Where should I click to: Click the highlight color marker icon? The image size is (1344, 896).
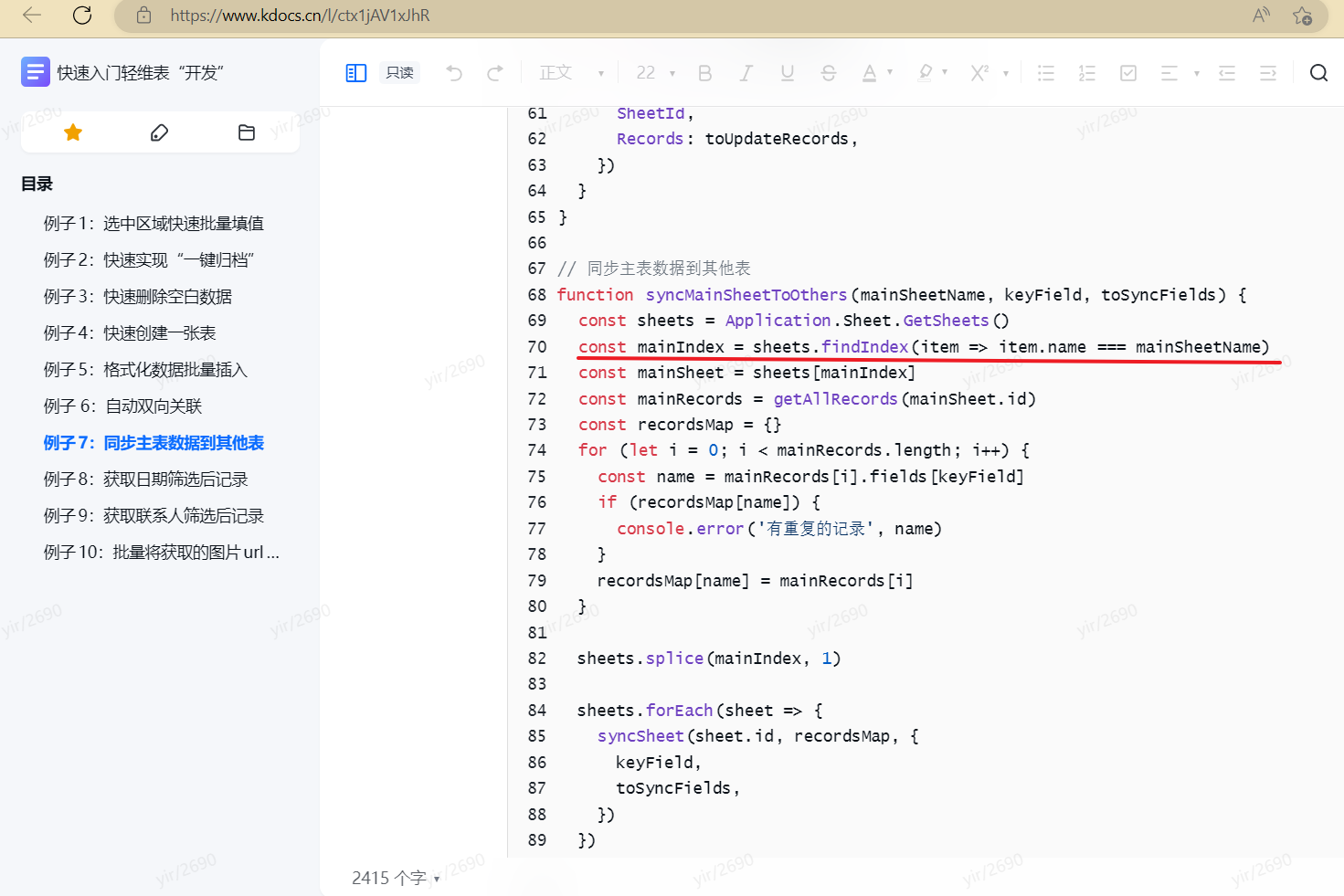point(926,73)
